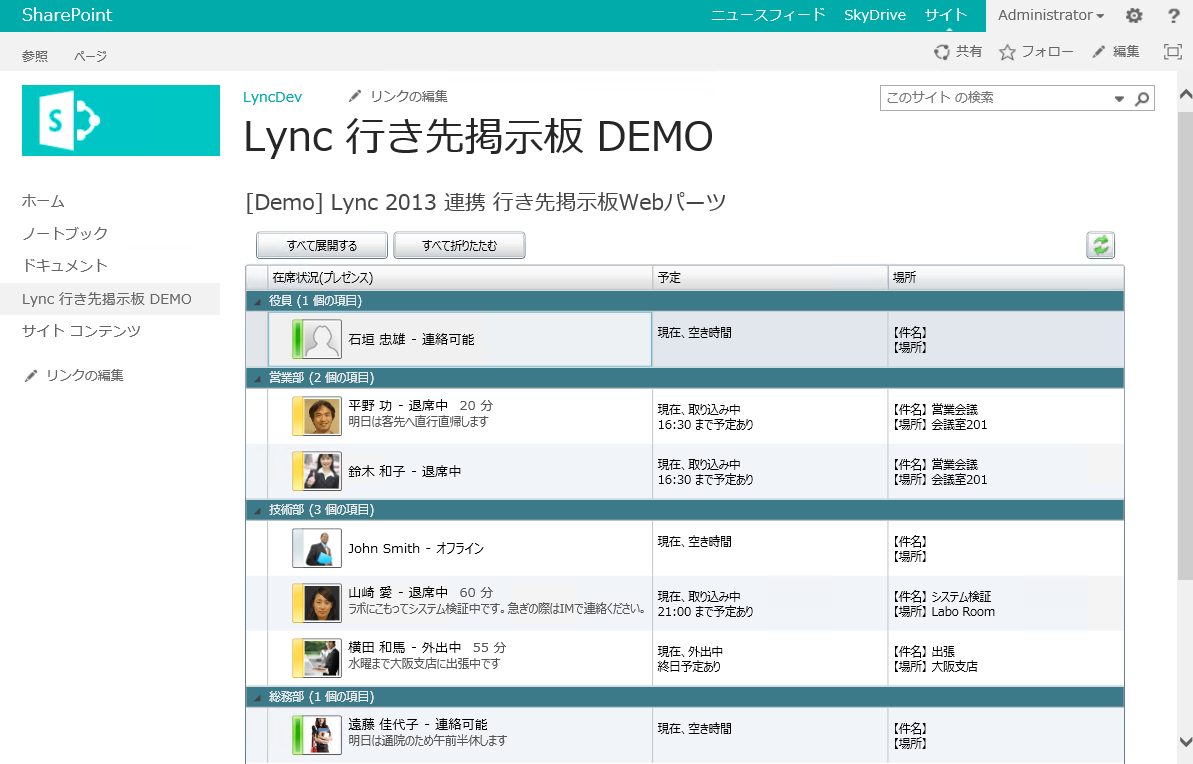The image size is (1193, 764).
Task: Open the Administrator account dropdown
Action: pos(1050,16)
